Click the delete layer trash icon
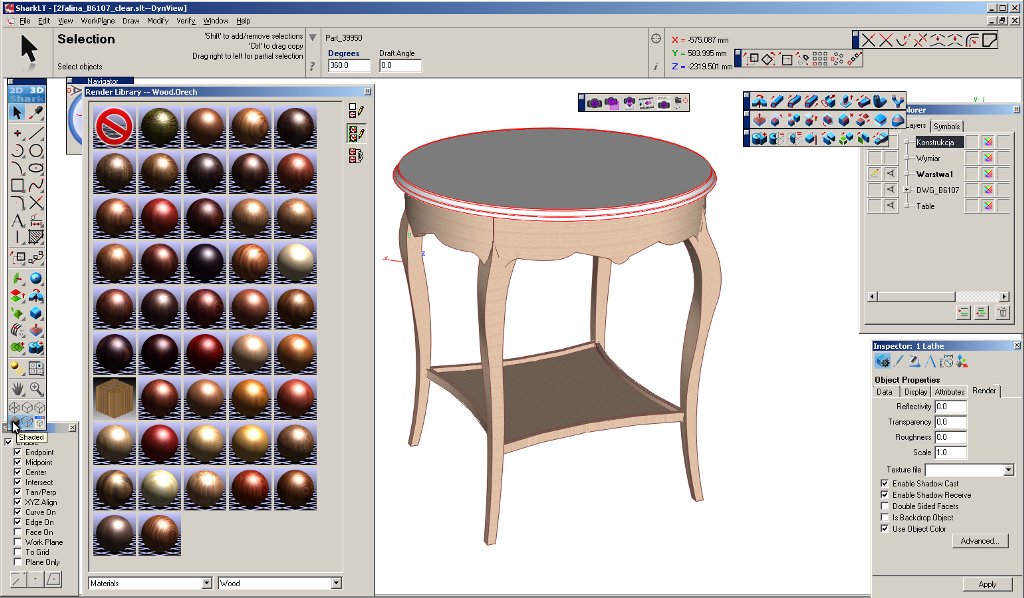The image size is (1024, 598). (x=1001, y=313)
